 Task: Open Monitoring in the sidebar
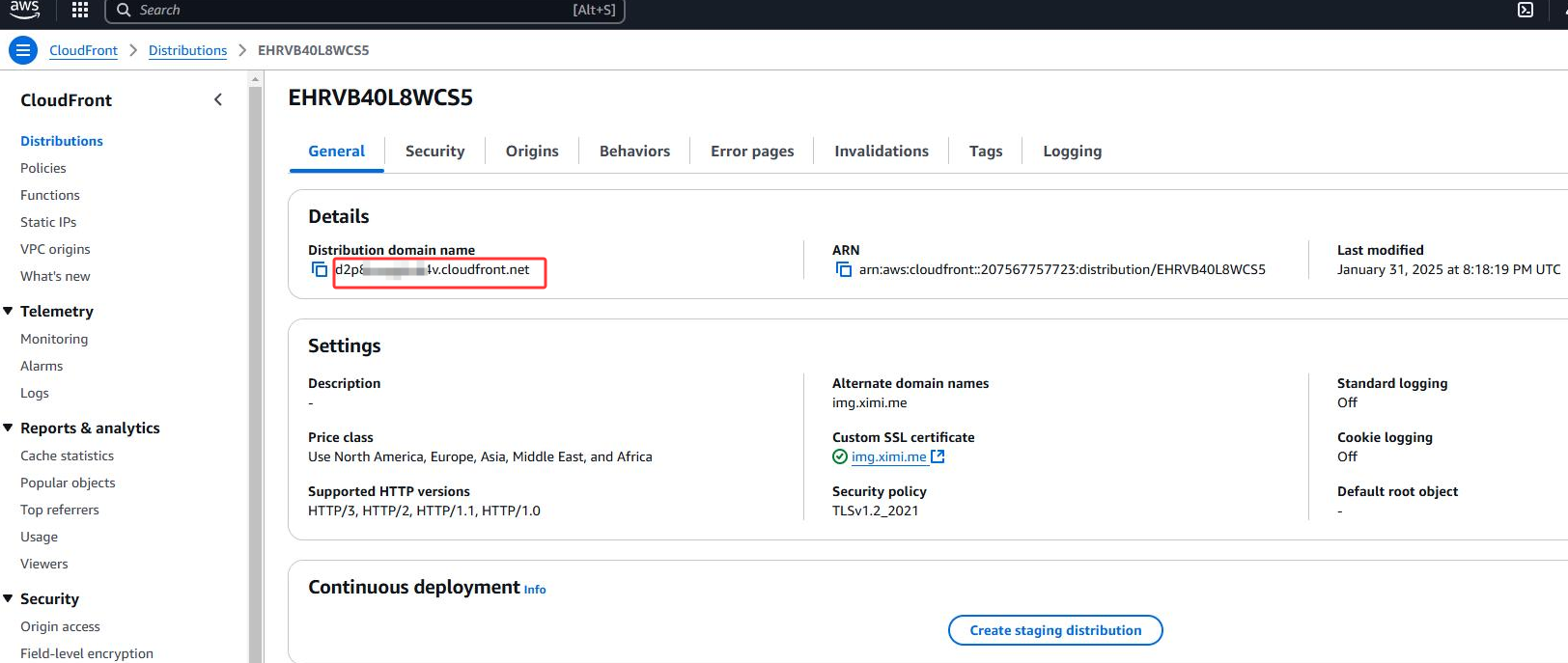(54, 339)
